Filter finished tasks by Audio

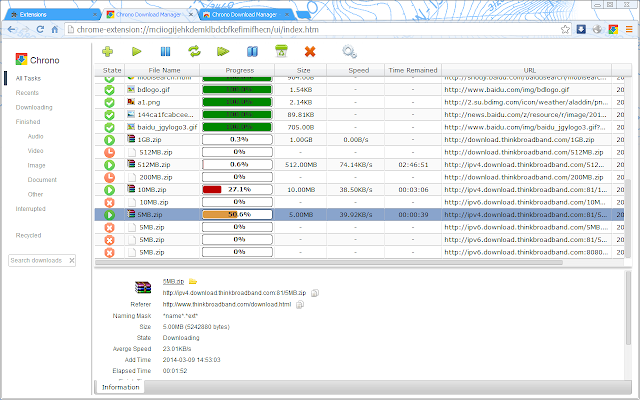(36, 136)
